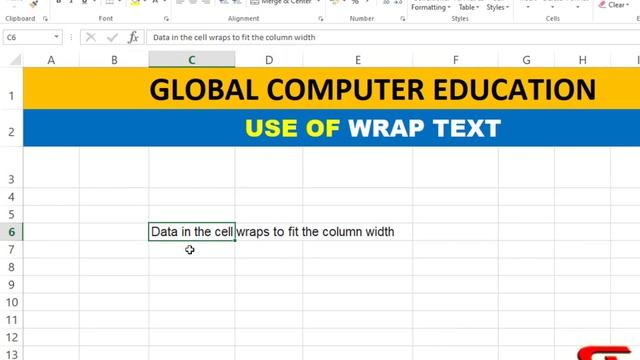Select row 10 header
This screenshot has height=360, width=640.
coord(11,302)
